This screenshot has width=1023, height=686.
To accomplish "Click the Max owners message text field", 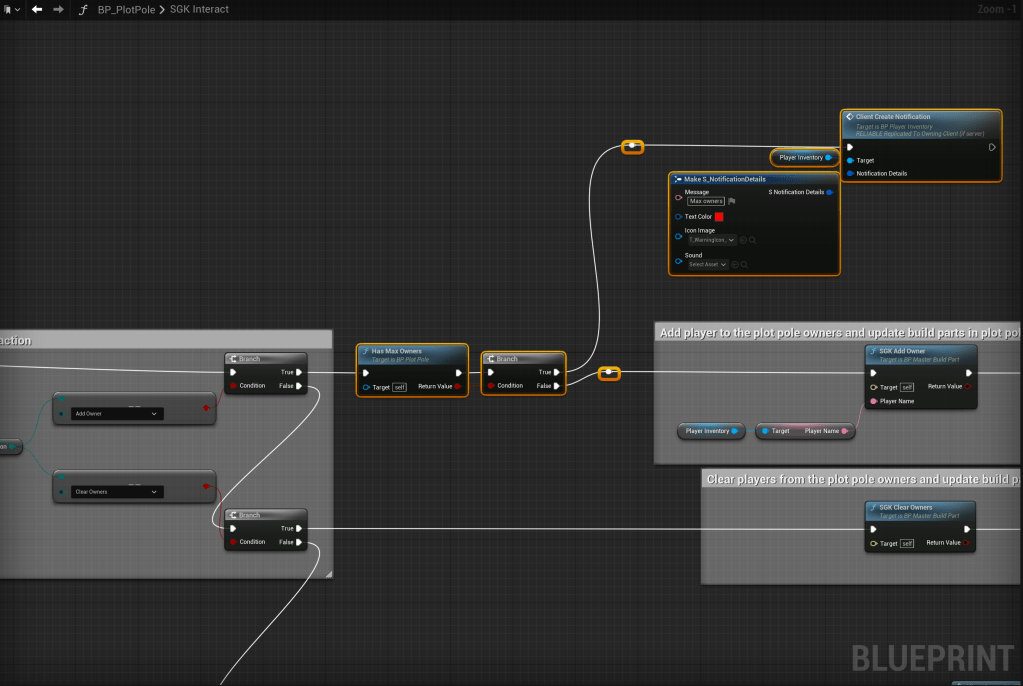I will [x=706, y=201].
